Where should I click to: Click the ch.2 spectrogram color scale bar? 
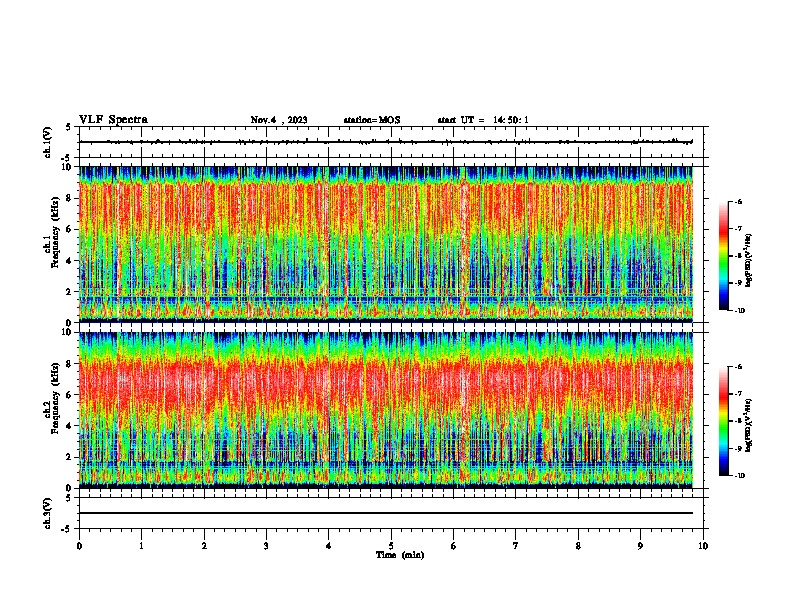coord(723,421)
